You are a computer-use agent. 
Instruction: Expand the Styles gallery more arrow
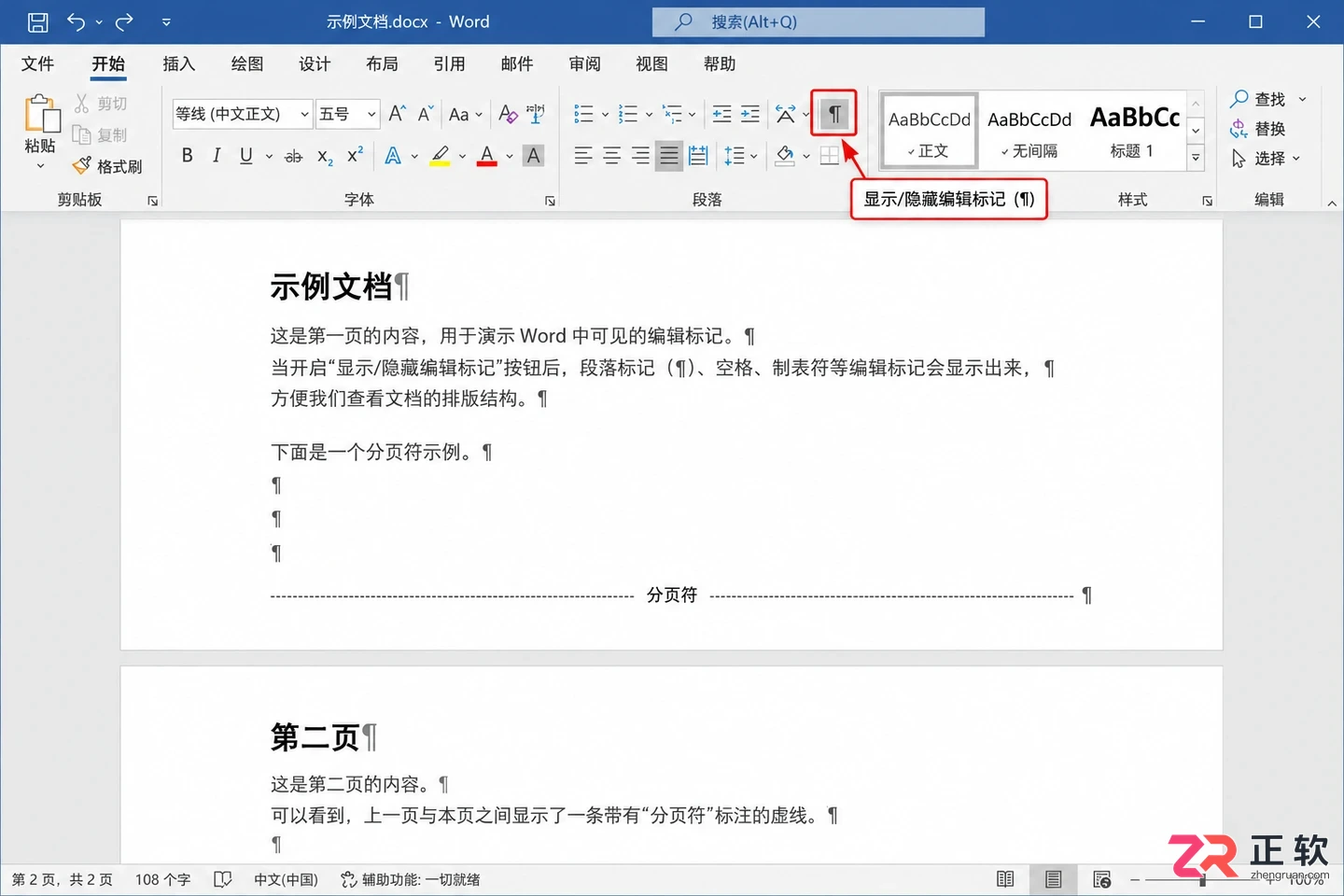point(1196,159)
